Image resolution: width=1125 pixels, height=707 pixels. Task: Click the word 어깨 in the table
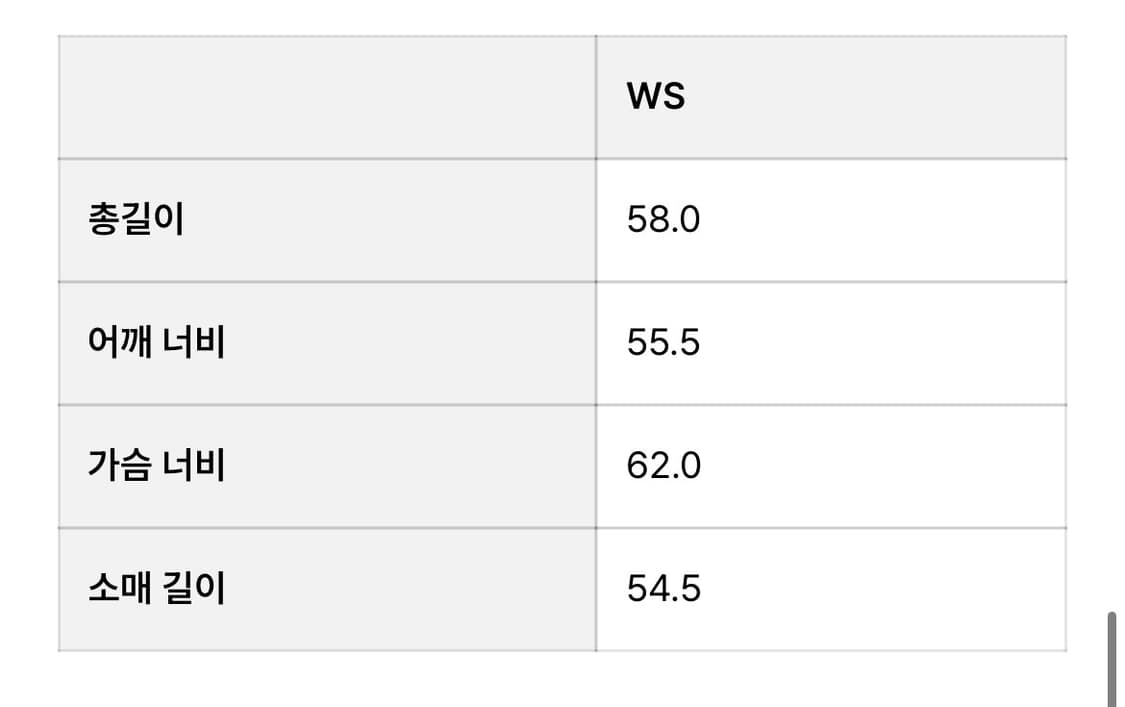pos(119,343)
